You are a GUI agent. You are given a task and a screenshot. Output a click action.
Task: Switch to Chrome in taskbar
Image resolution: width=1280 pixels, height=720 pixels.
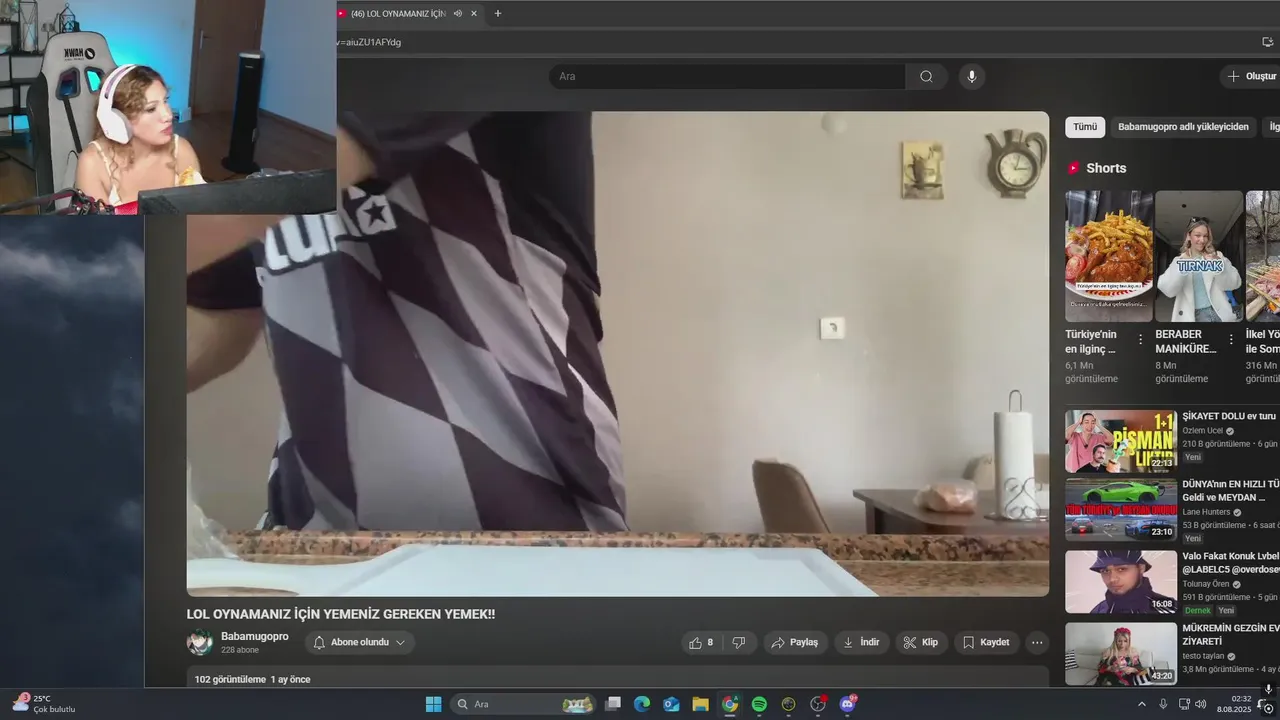[730, 704]
